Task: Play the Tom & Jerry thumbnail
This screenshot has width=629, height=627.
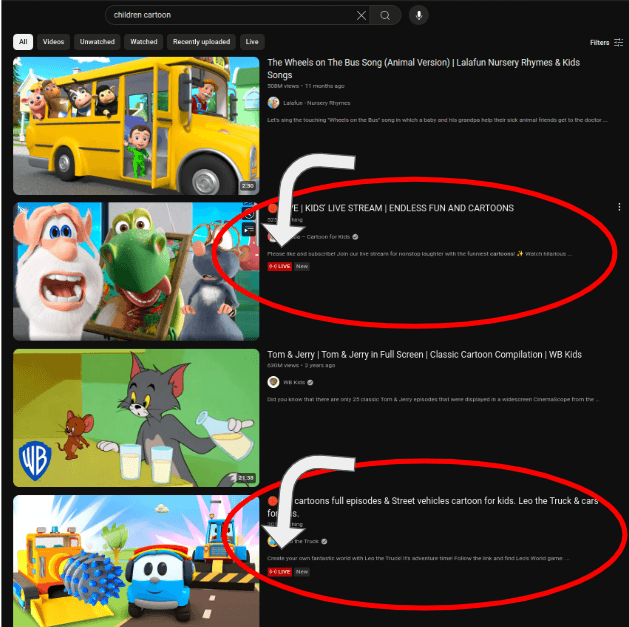Action: (136, 418)
